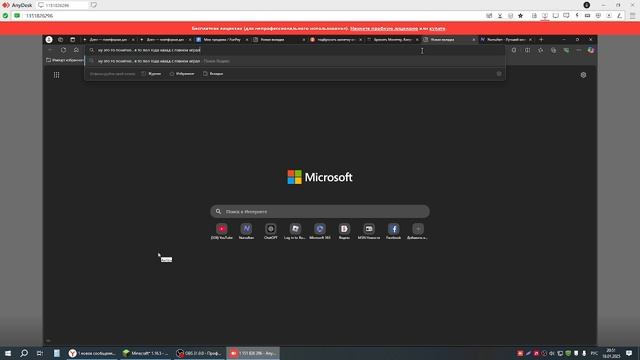This screenshot has height=360, width=640.
Task: Click the AnyDesk whiteboard pencil icon
Action: [619, 16]
